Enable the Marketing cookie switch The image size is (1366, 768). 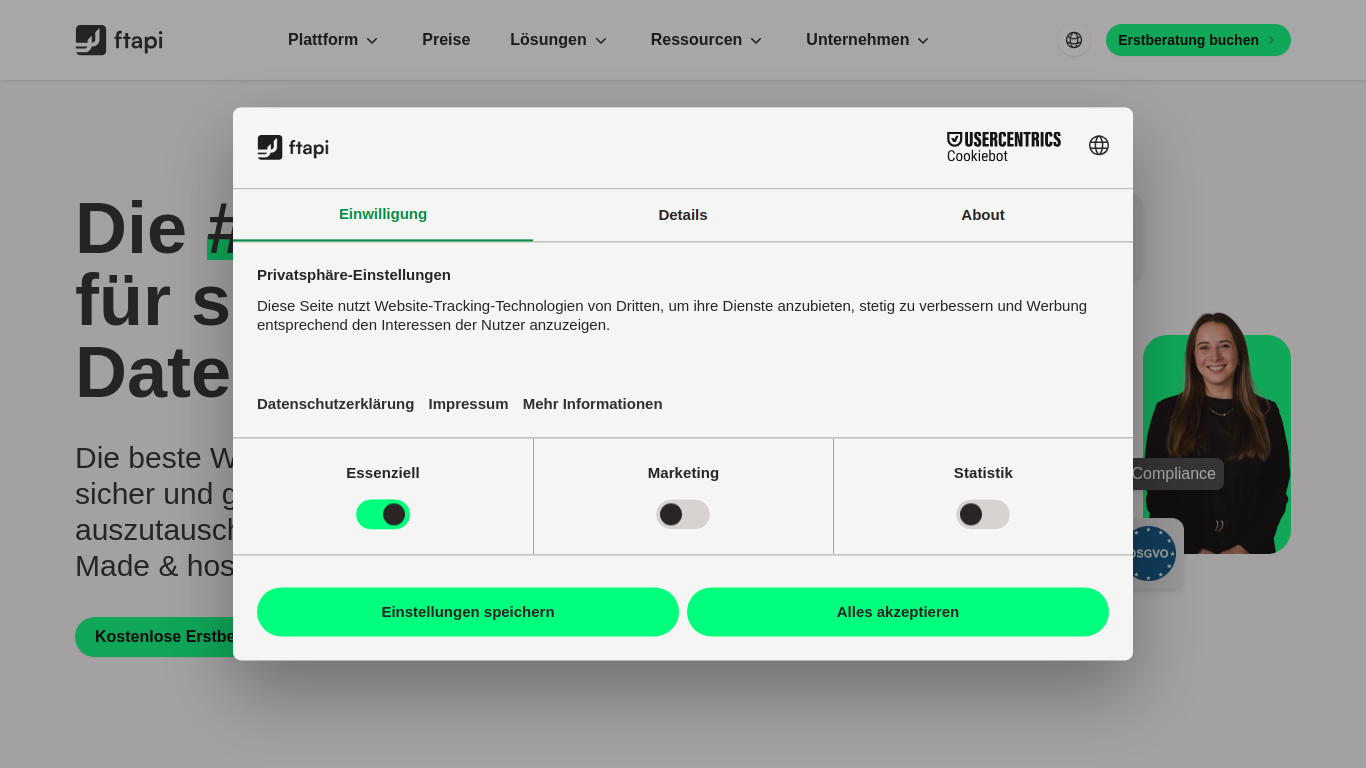pyautogui.click(x=683, y=514)
